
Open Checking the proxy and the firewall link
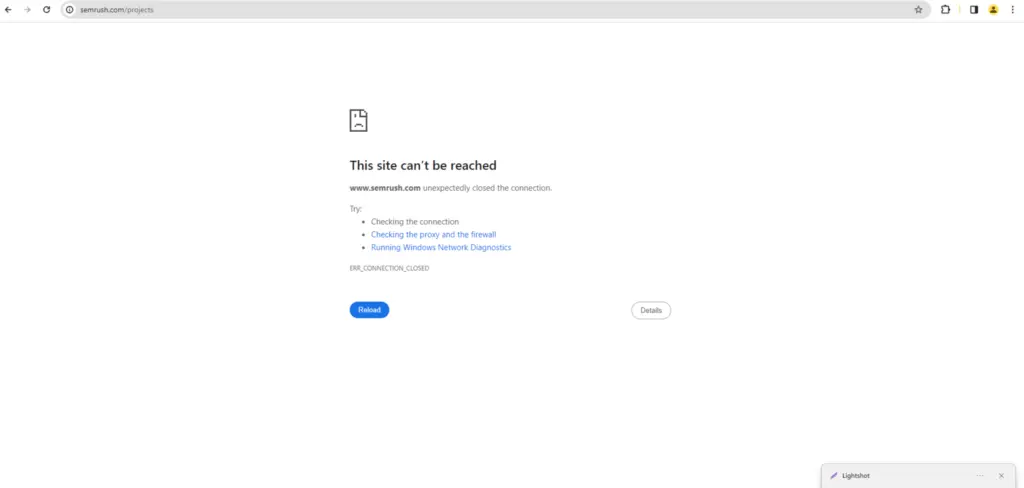click(x=434, y=235)
